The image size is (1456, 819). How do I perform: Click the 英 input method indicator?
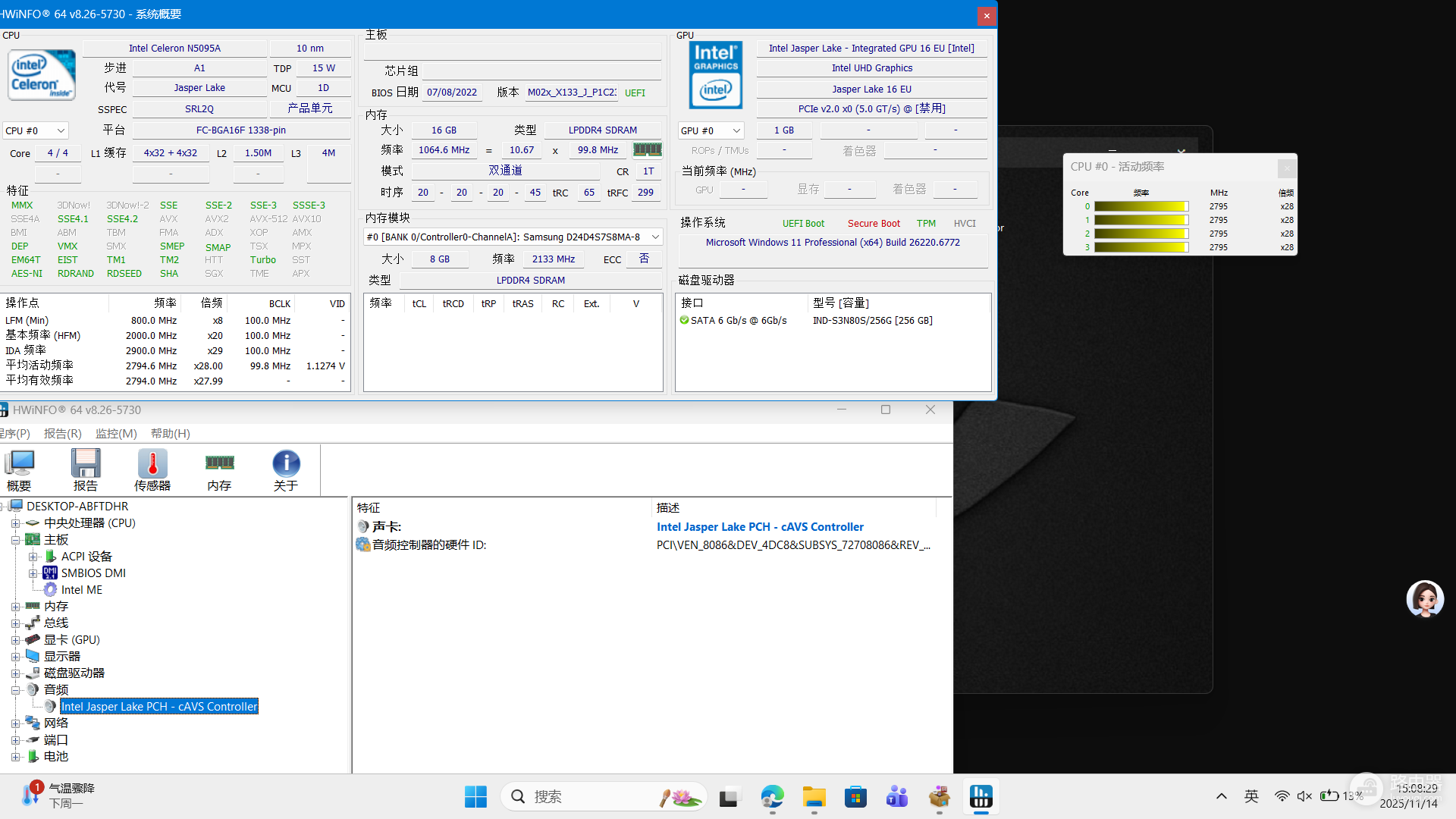pos(1251,795)
